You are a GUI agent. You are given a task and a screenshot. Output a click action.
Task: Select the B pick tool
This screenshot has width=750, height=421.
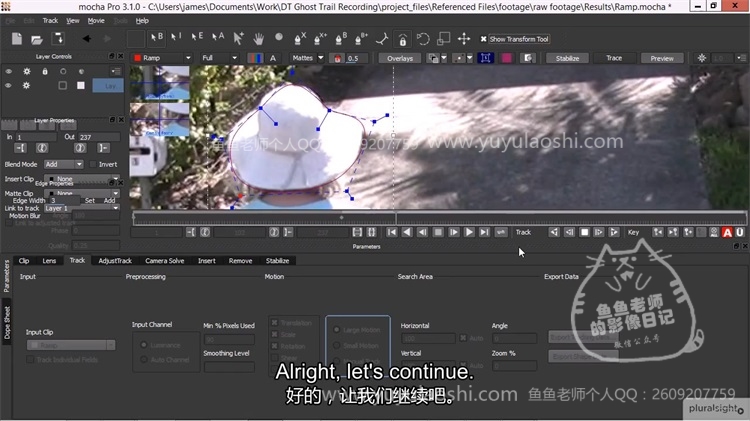(156, 37)
